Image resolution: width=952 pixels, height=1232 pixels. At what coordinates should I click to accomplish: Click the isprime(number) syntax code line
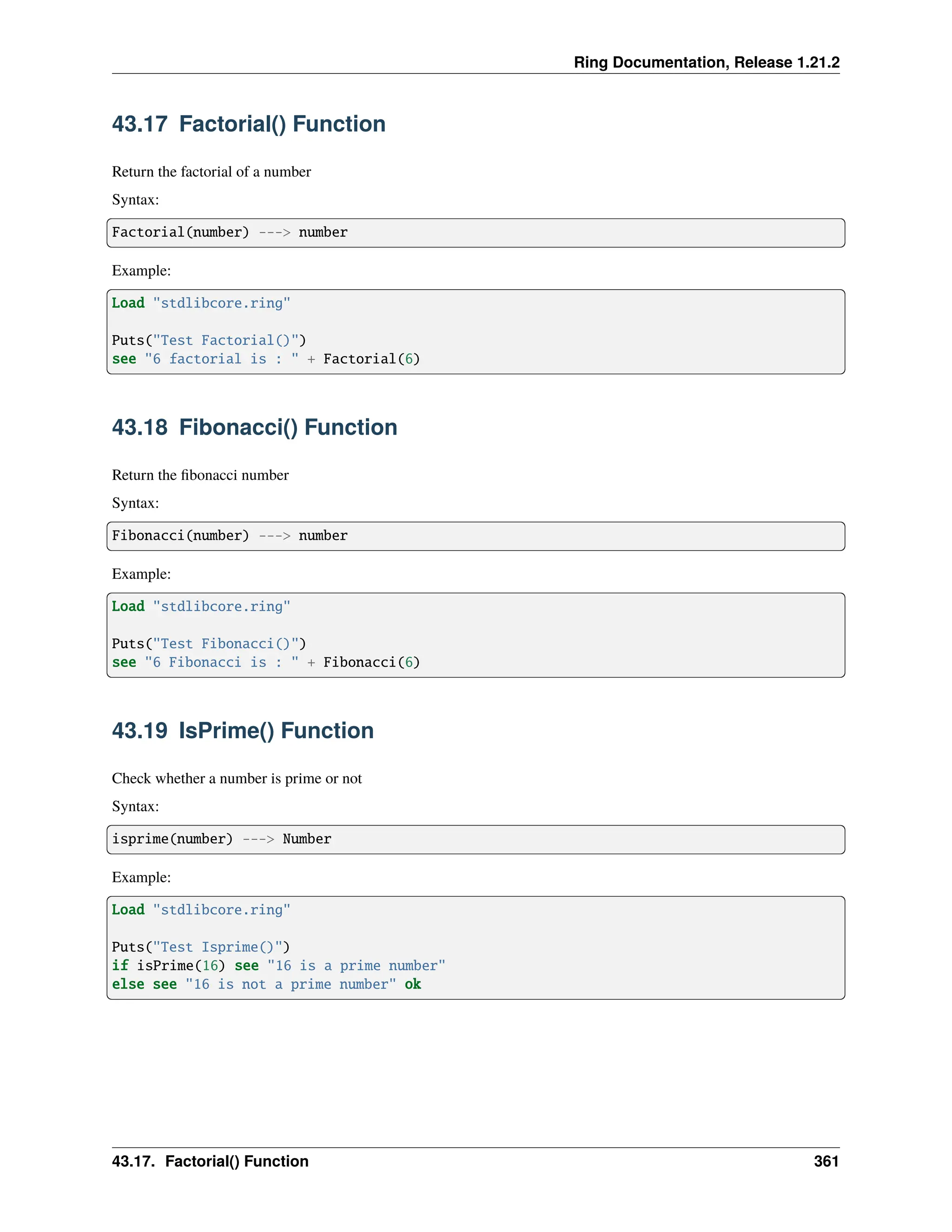222,839
